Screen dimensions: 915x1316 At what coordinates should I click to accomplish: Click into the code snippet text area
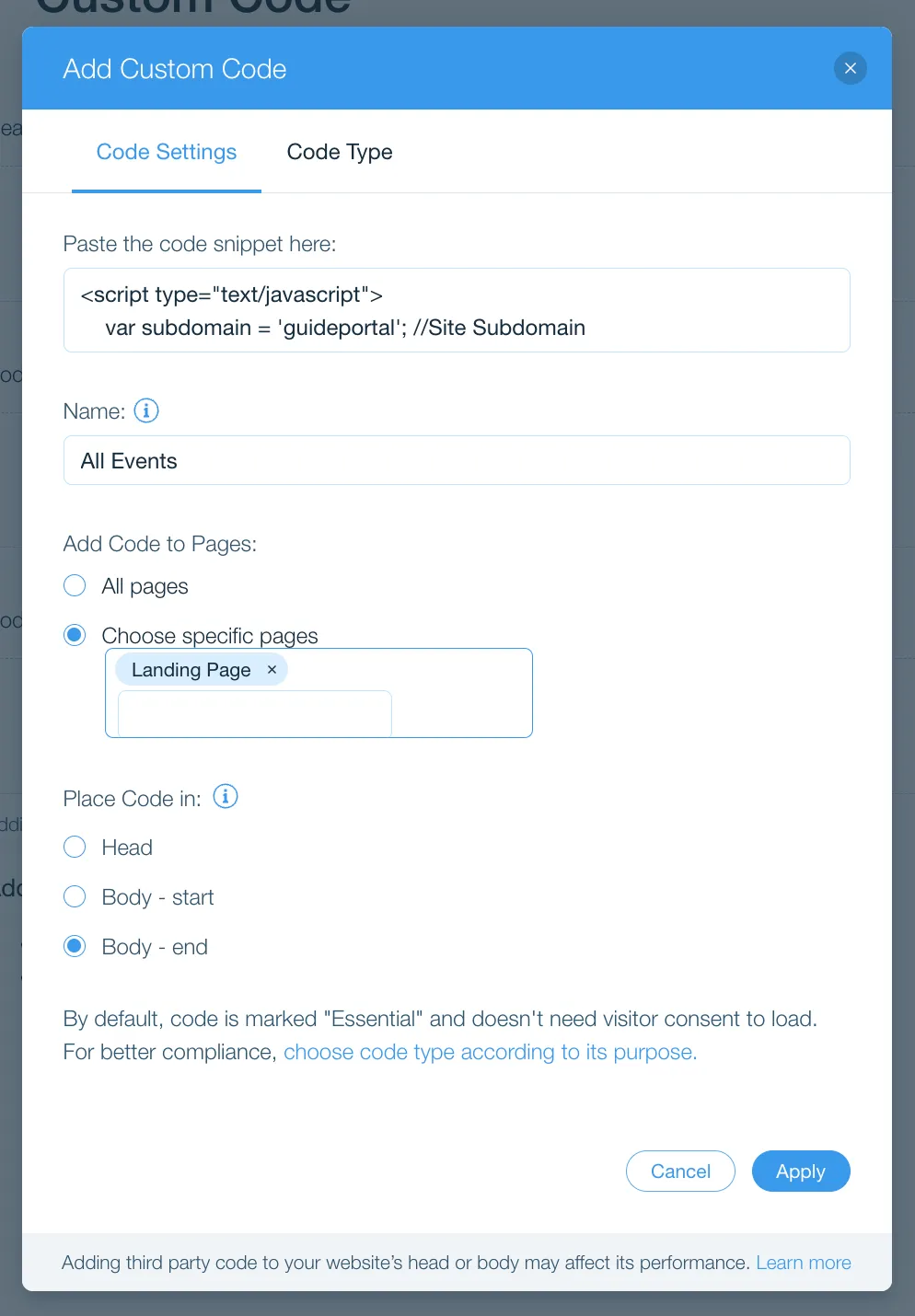click(x=457, y=310)
